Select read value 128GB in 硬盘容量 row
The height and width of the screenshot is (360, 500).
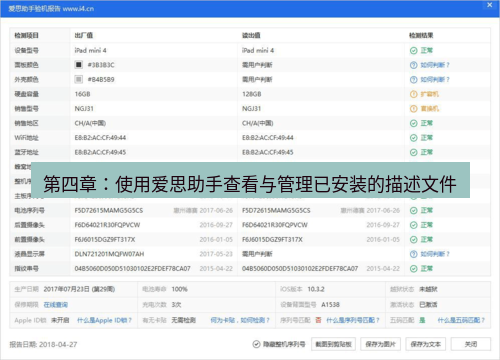(x=252, y=94)
